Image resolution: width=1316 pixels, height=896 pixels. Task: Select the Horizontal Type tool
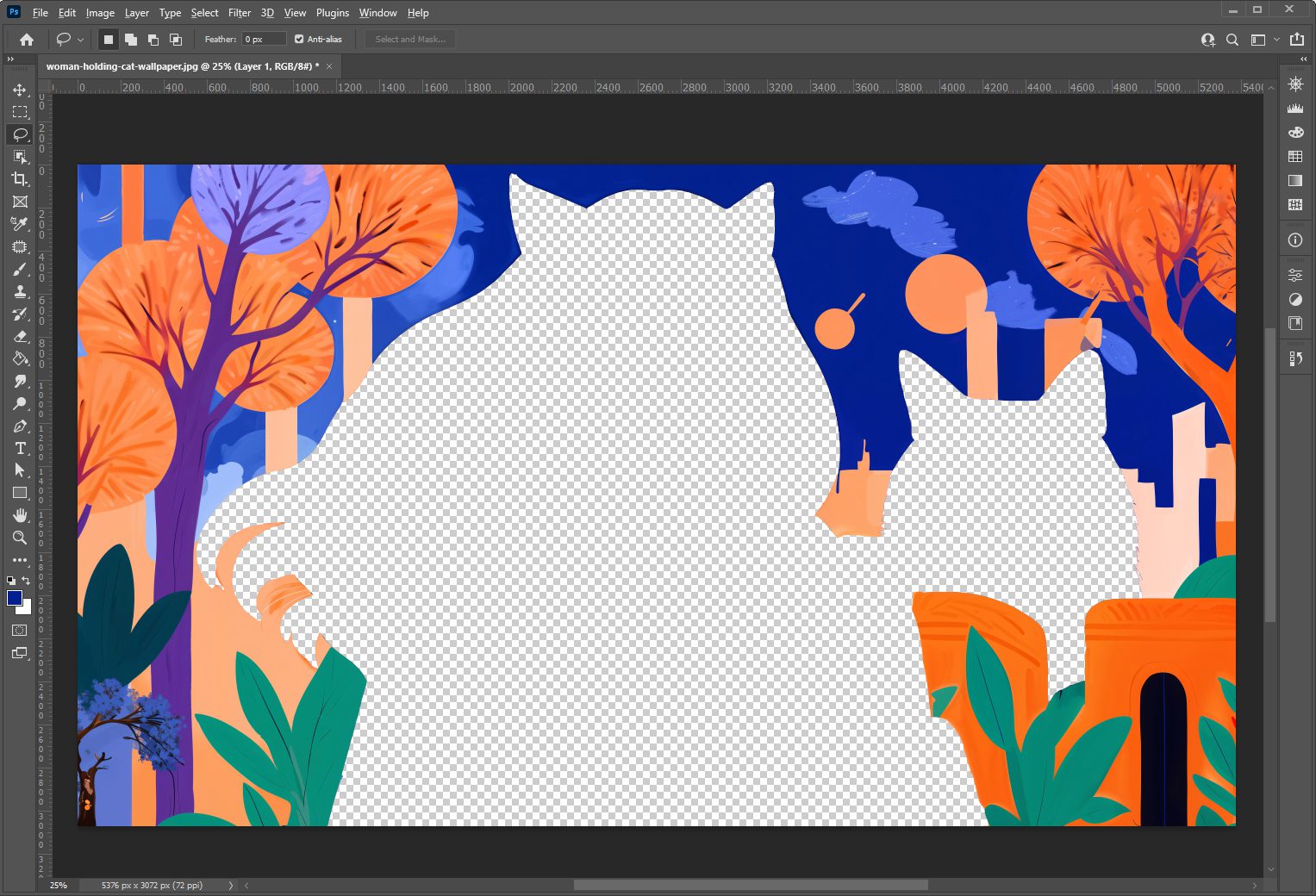pyautogui.click(x=20, y=449)
